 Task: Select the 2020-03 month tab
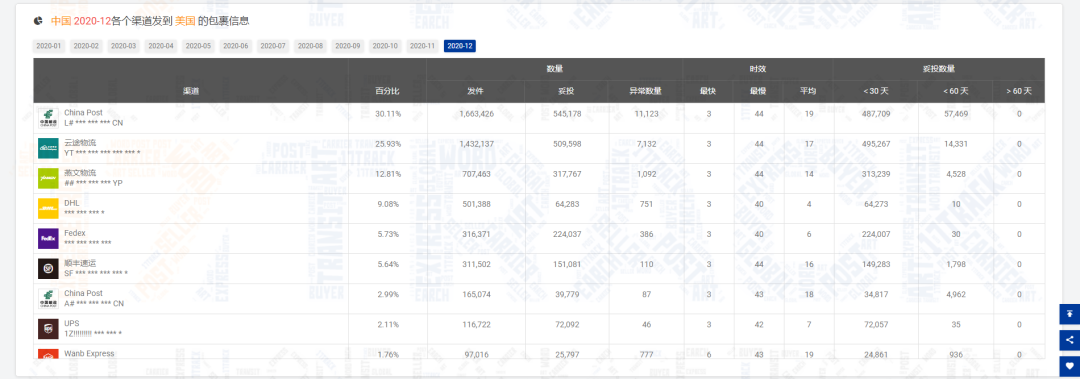[x=123, y=46]
